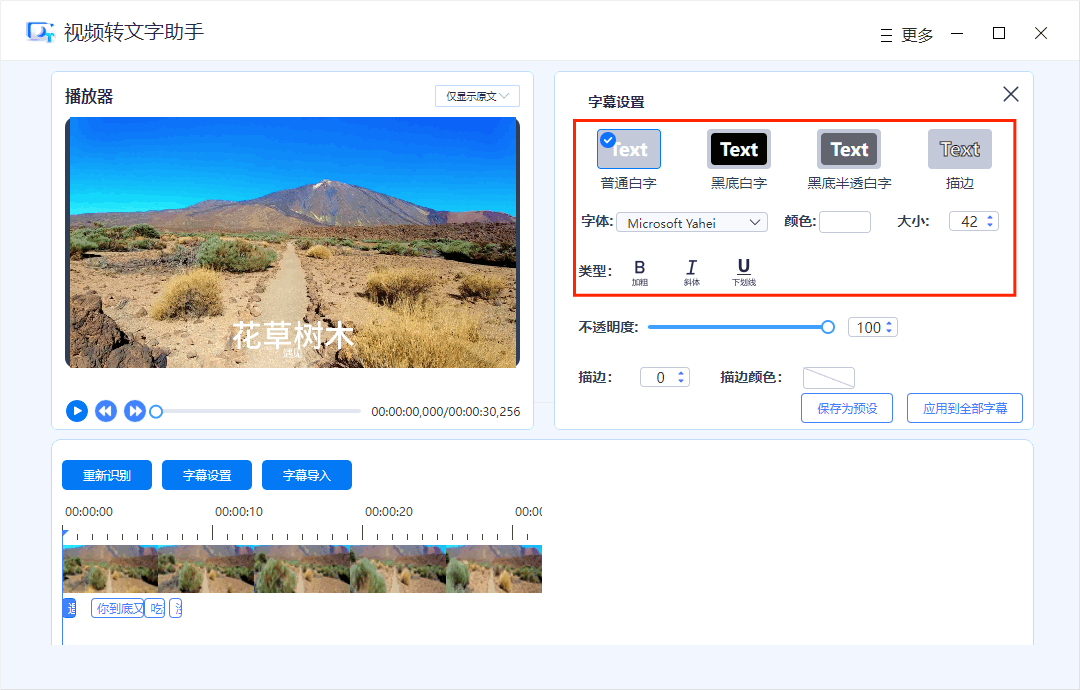Image resolution: width=1080 pixels, height=690 pixels.
Task: Click the font size stepper arrows
Action: pos(990,221)
